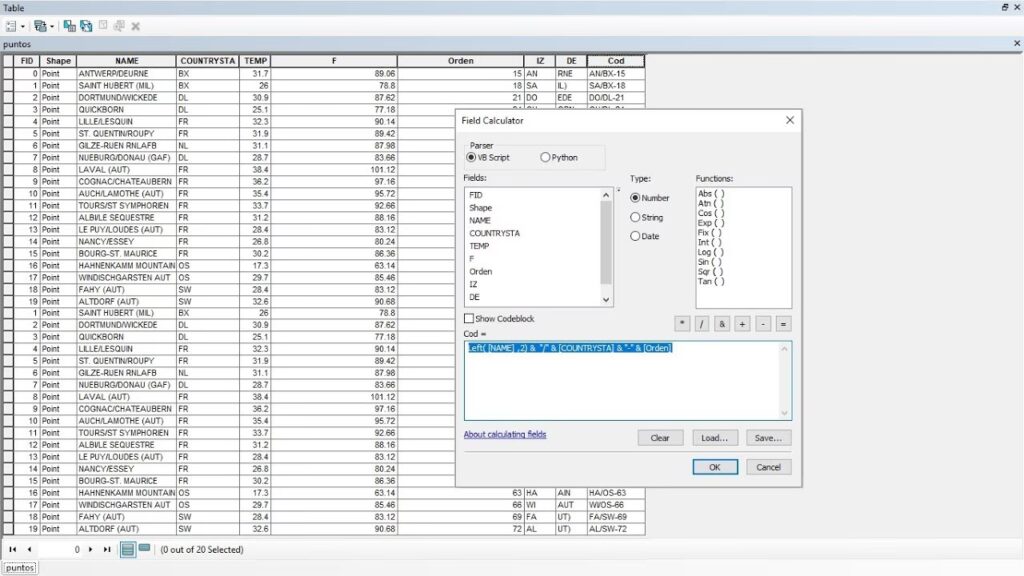Click the Switch Selection icon
Screen dimensions: 1024x576
tap(86, 25)
